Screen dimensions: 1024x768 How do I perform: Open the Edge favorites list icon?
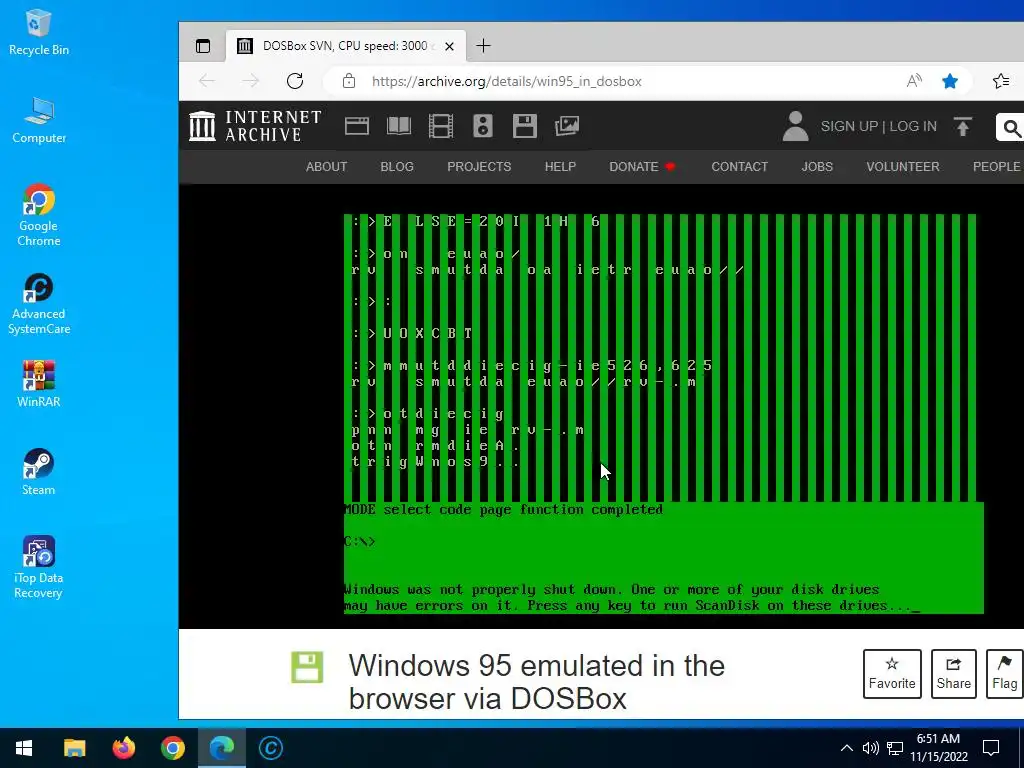tap(1000, 81)
